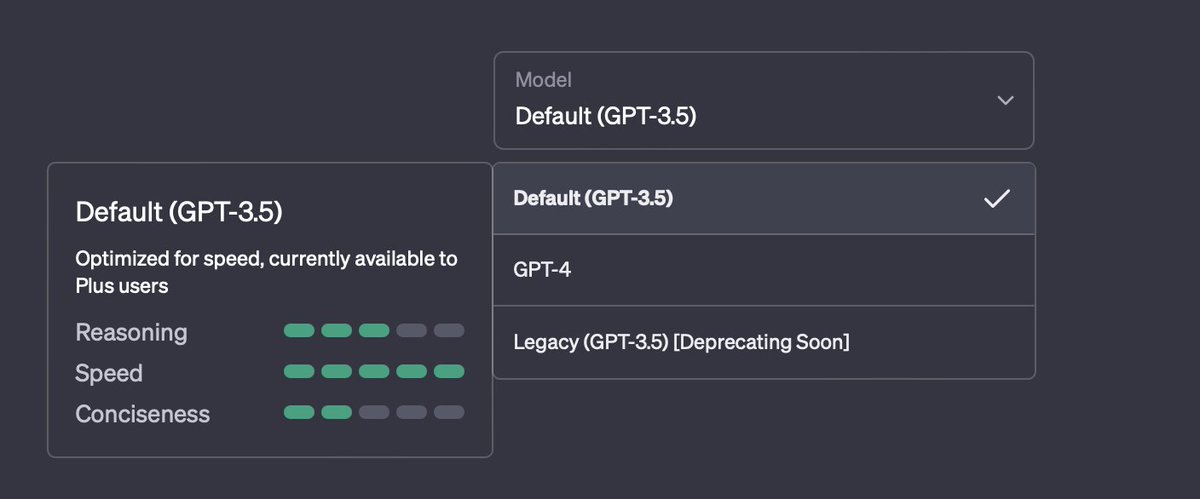Click the Conciseness label

click(143, 414)
